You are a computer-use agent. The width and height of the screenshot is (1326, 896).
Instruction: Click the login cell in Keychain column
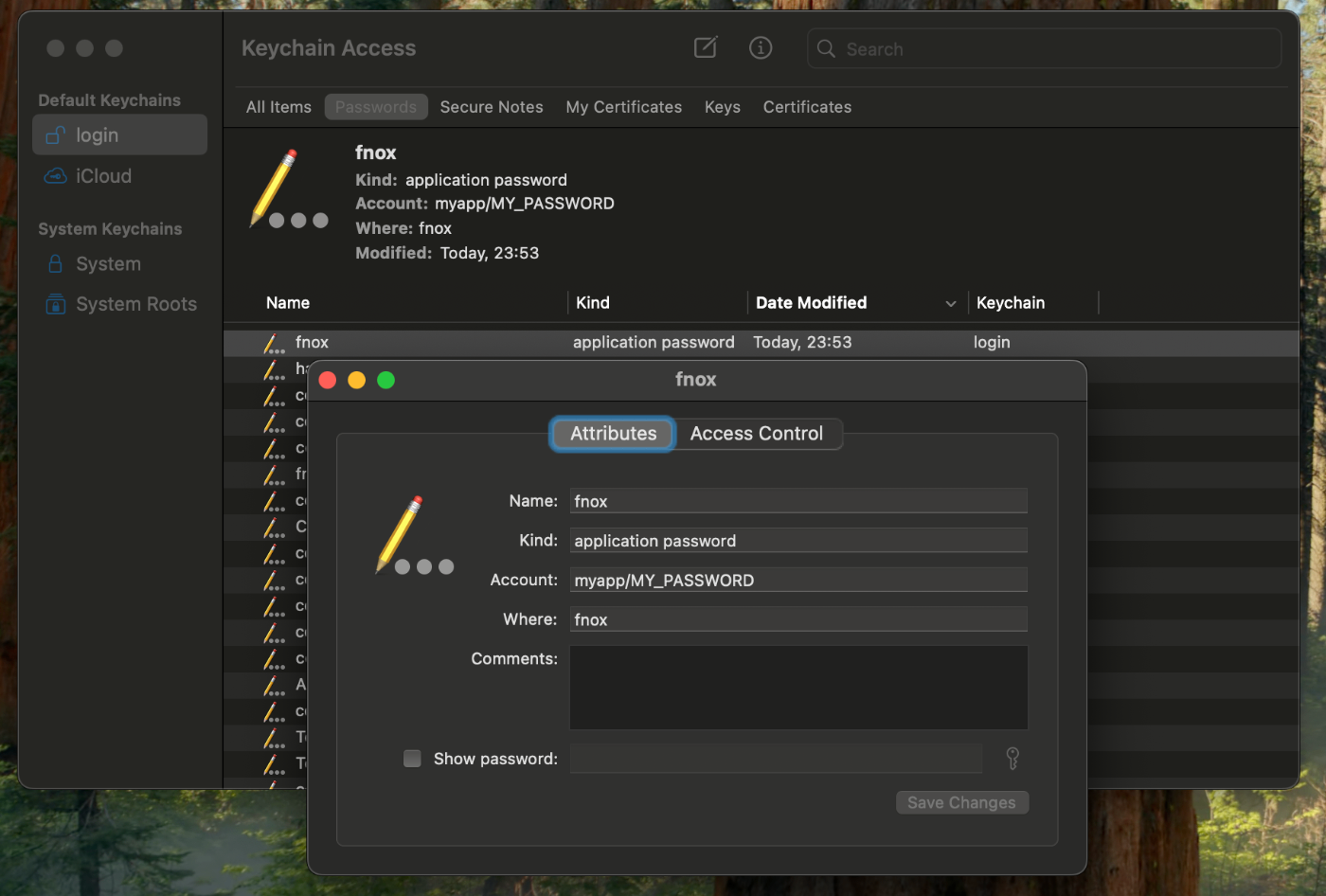coord(992,343)
